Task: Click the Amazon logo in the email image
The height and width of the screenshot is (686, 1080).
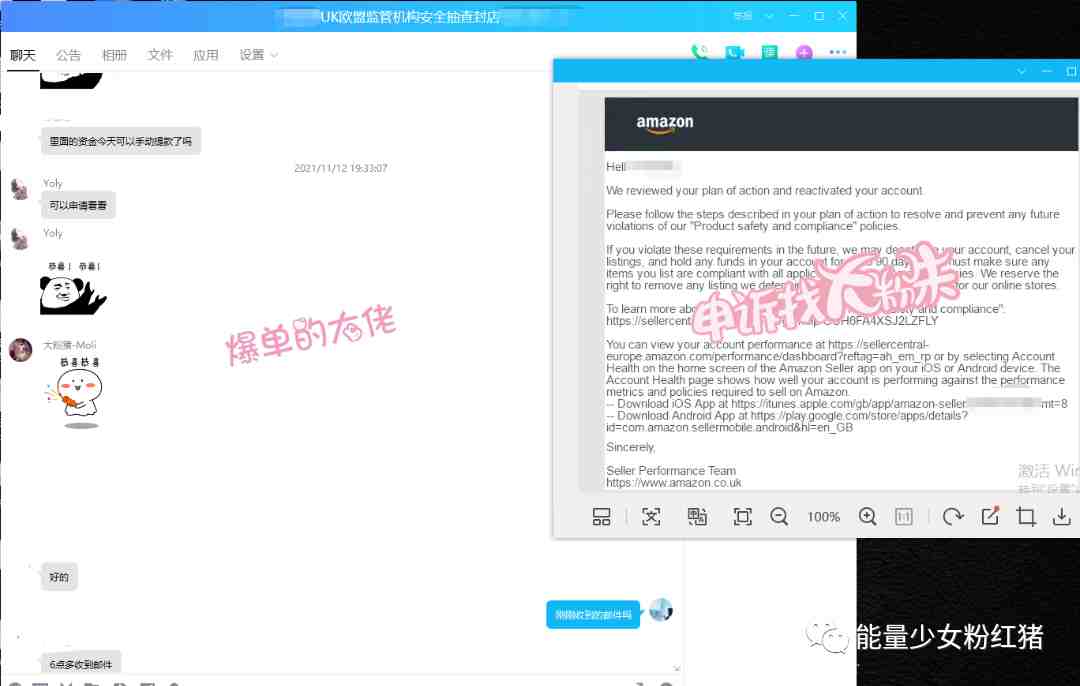Action: coord(665,123)
